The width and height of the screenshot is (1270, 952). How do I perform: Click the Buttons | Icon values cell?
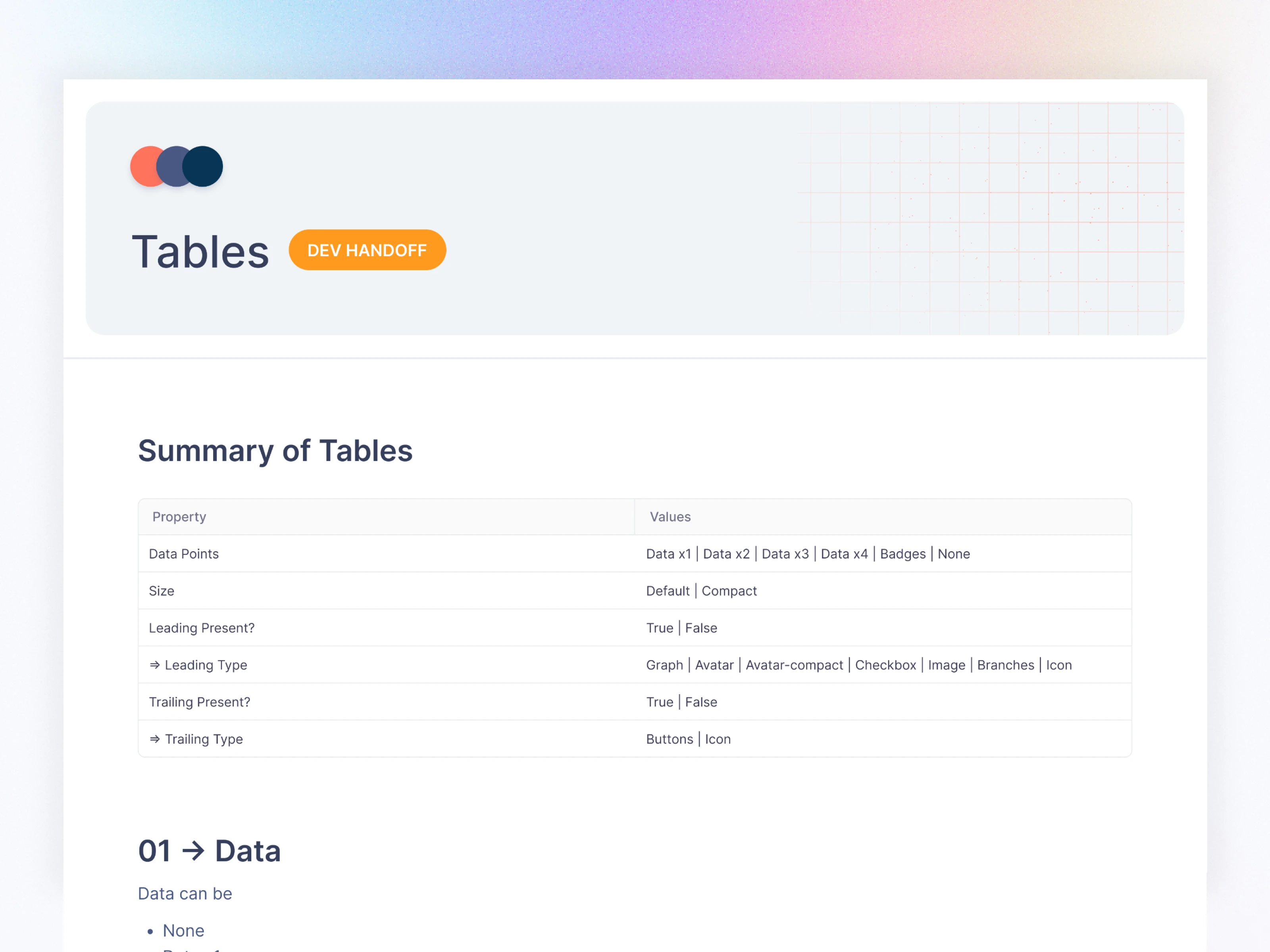tap(689, 739)
